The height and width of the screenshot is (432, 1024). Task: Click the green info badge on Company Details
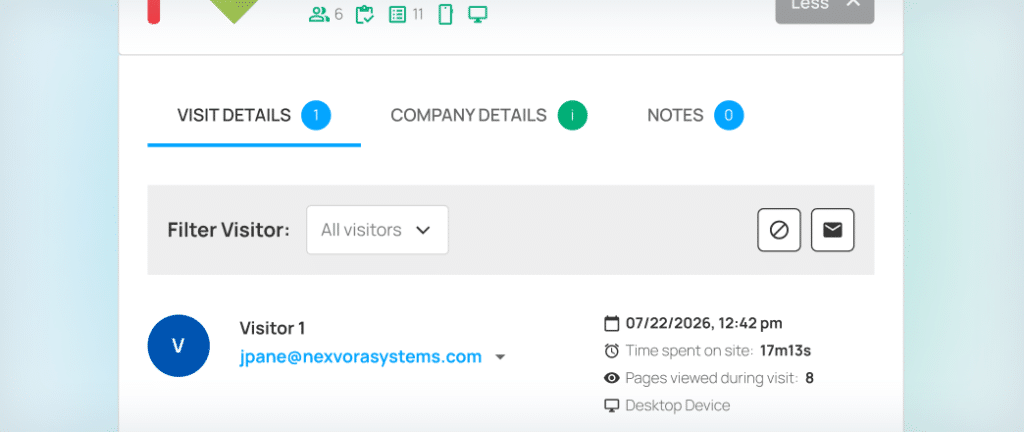(573, 116)
